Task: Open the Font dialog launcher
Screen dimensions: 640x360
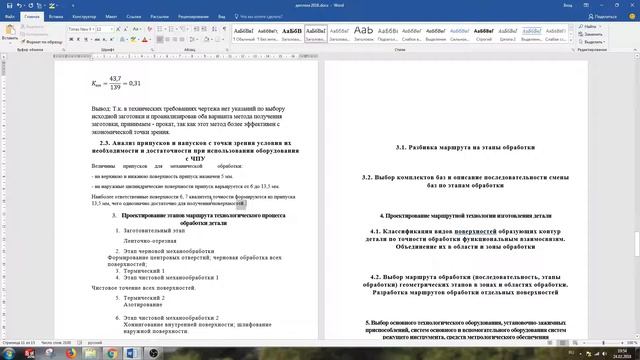Action: point(152,50)
